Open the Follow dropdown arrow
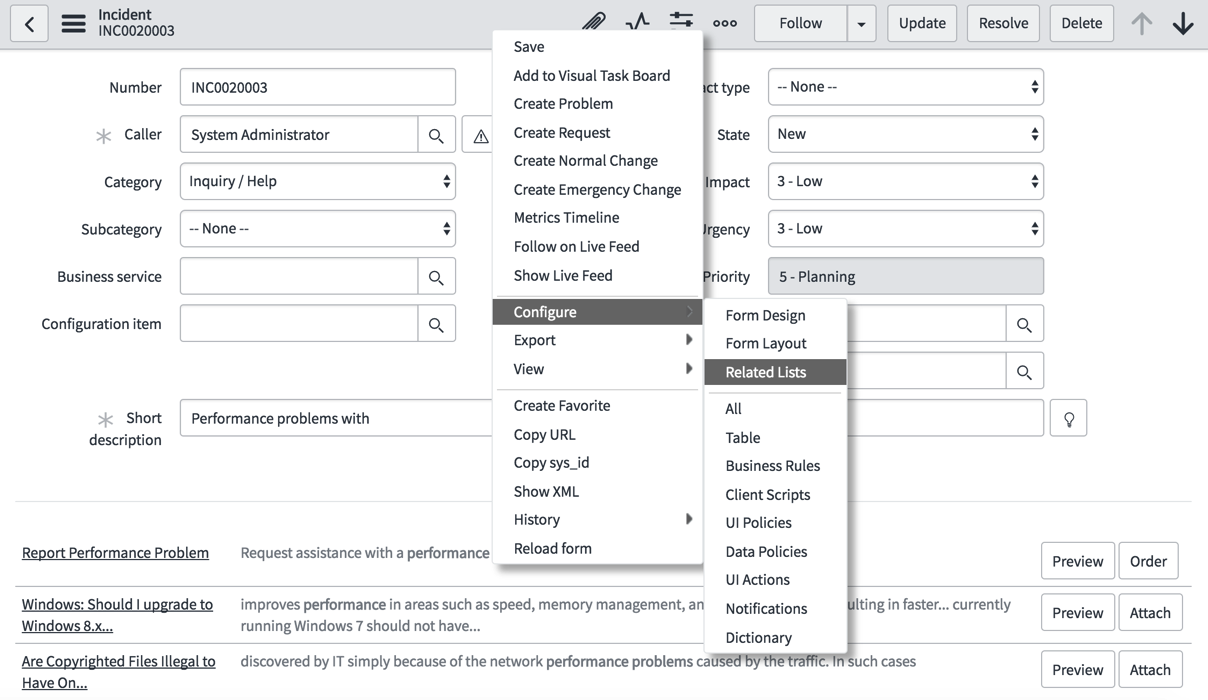 [x=861, y=23]
